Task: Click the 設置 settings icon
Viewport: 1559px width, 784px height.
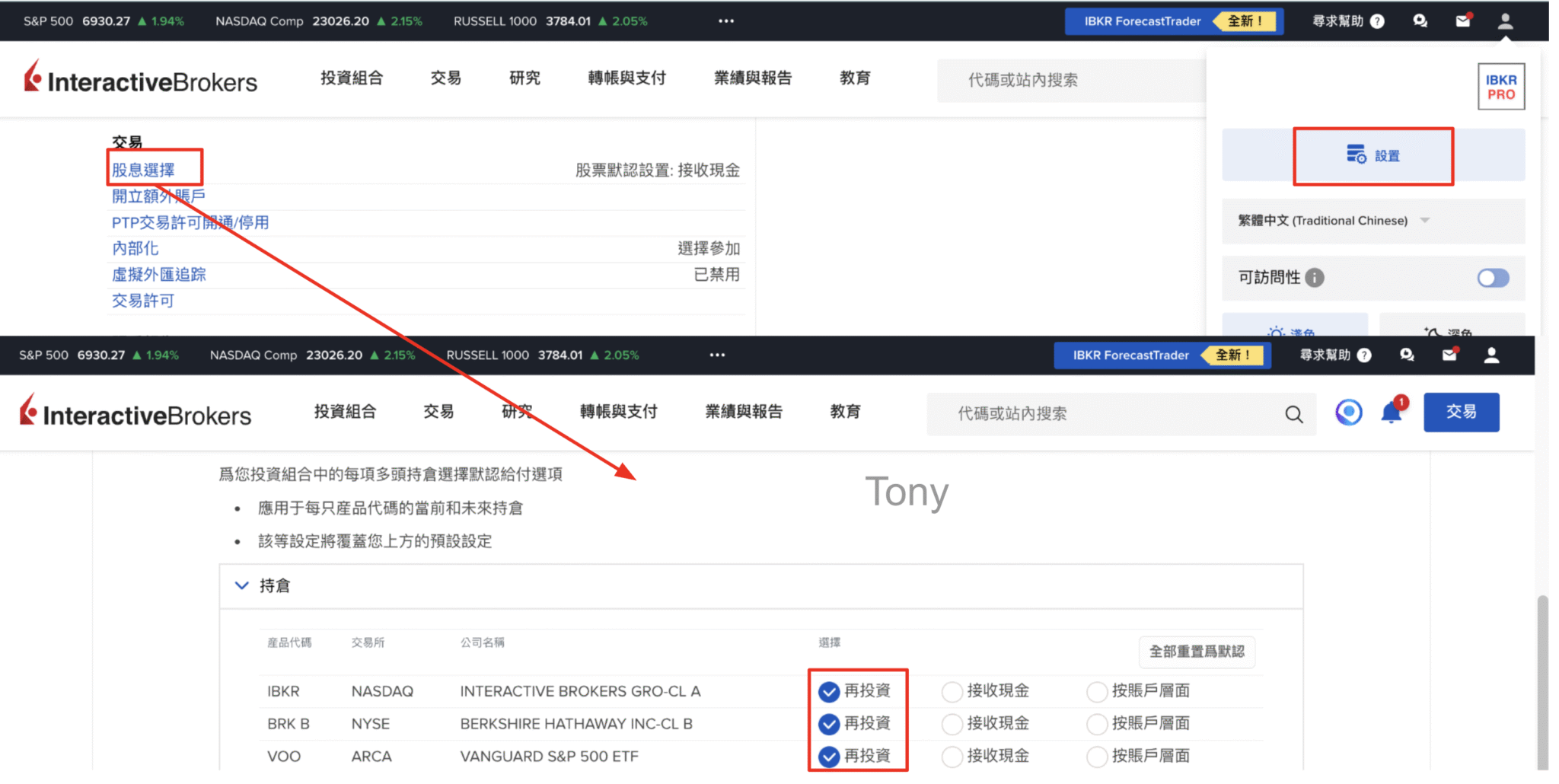Action: click(x=1357, y=155)
